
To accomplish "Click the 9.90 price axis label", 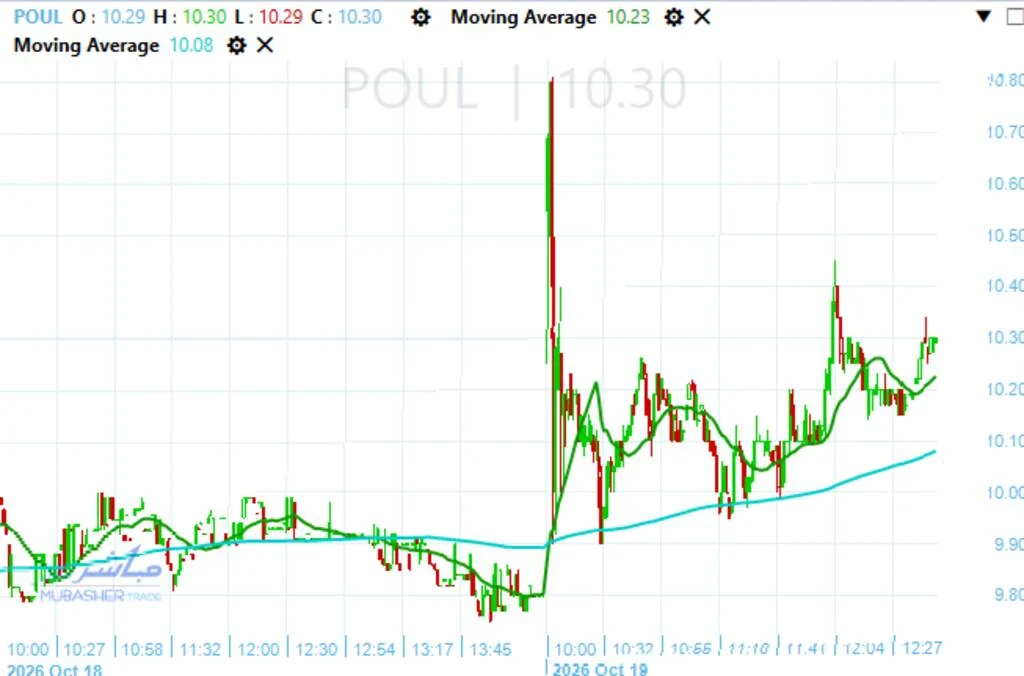I will 1008,544.
